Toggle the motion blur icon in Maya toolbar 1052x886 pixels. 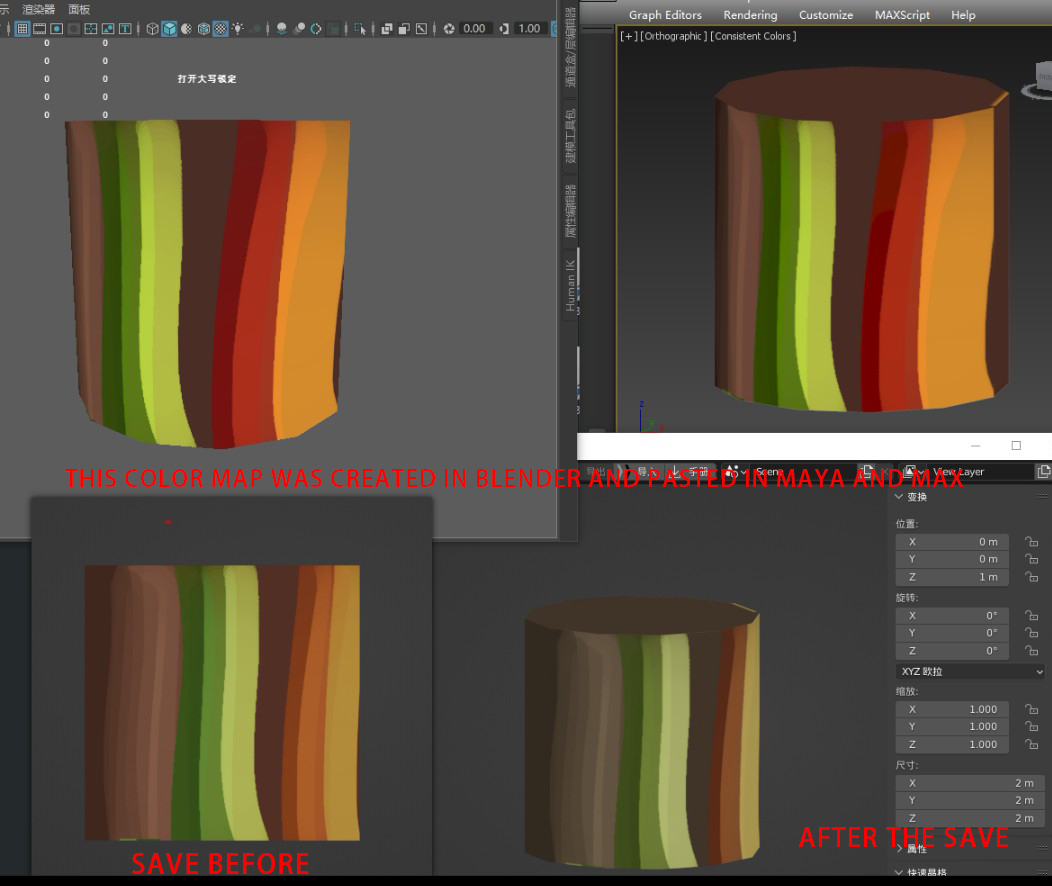tap(299, 29)
